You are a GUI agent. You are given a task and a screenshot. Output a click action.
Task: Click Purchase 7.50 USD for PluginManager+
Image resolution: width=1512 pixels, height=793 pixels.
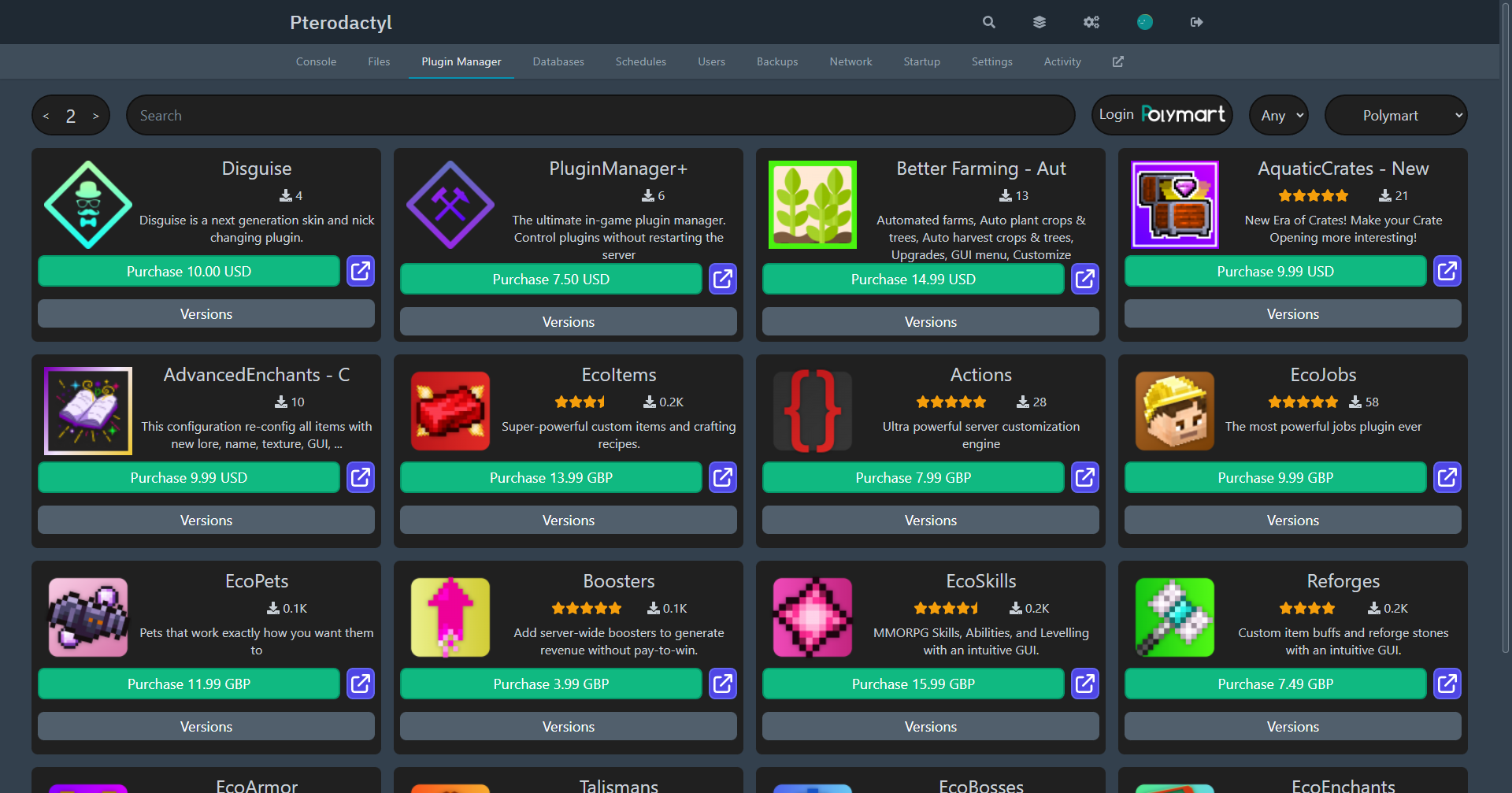click(550, 280)
